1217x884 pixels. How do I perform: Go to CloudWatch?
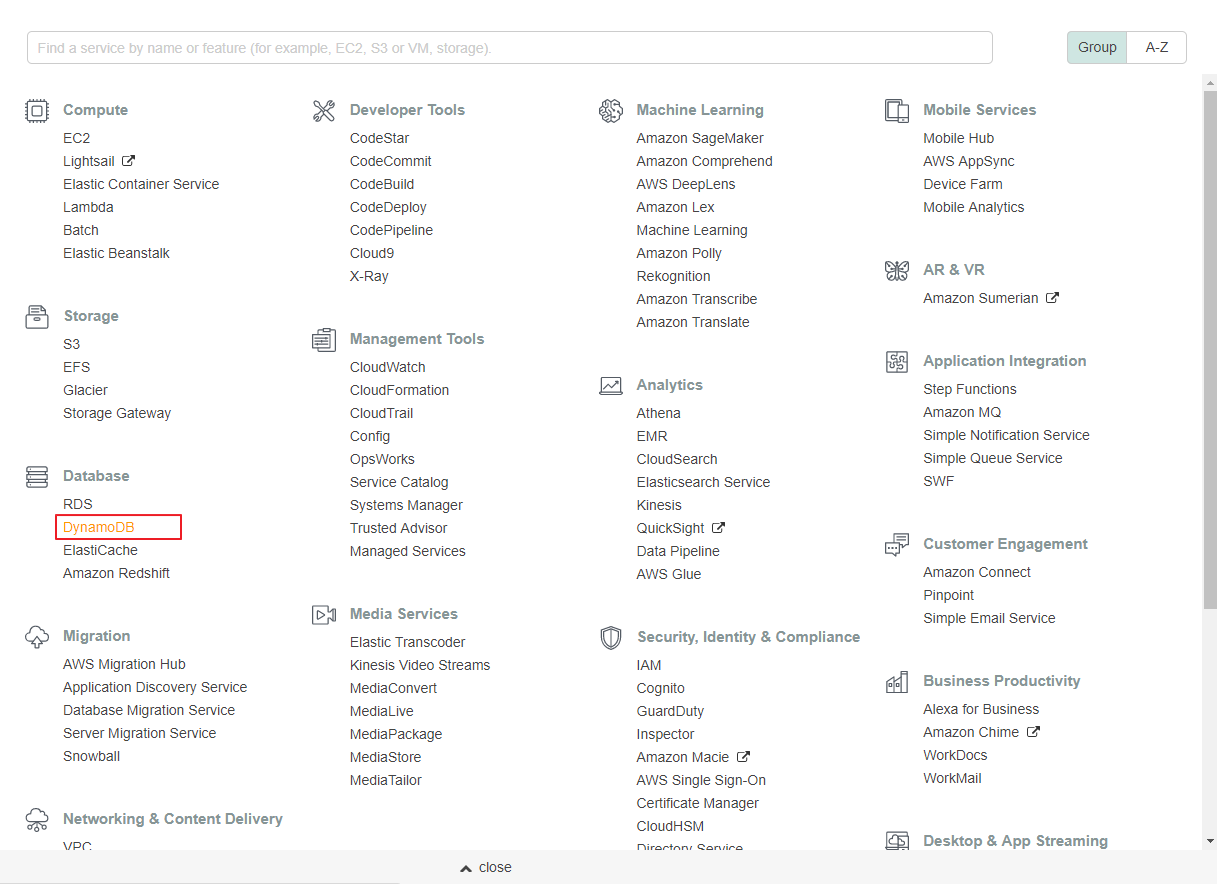tap(388, 367)
